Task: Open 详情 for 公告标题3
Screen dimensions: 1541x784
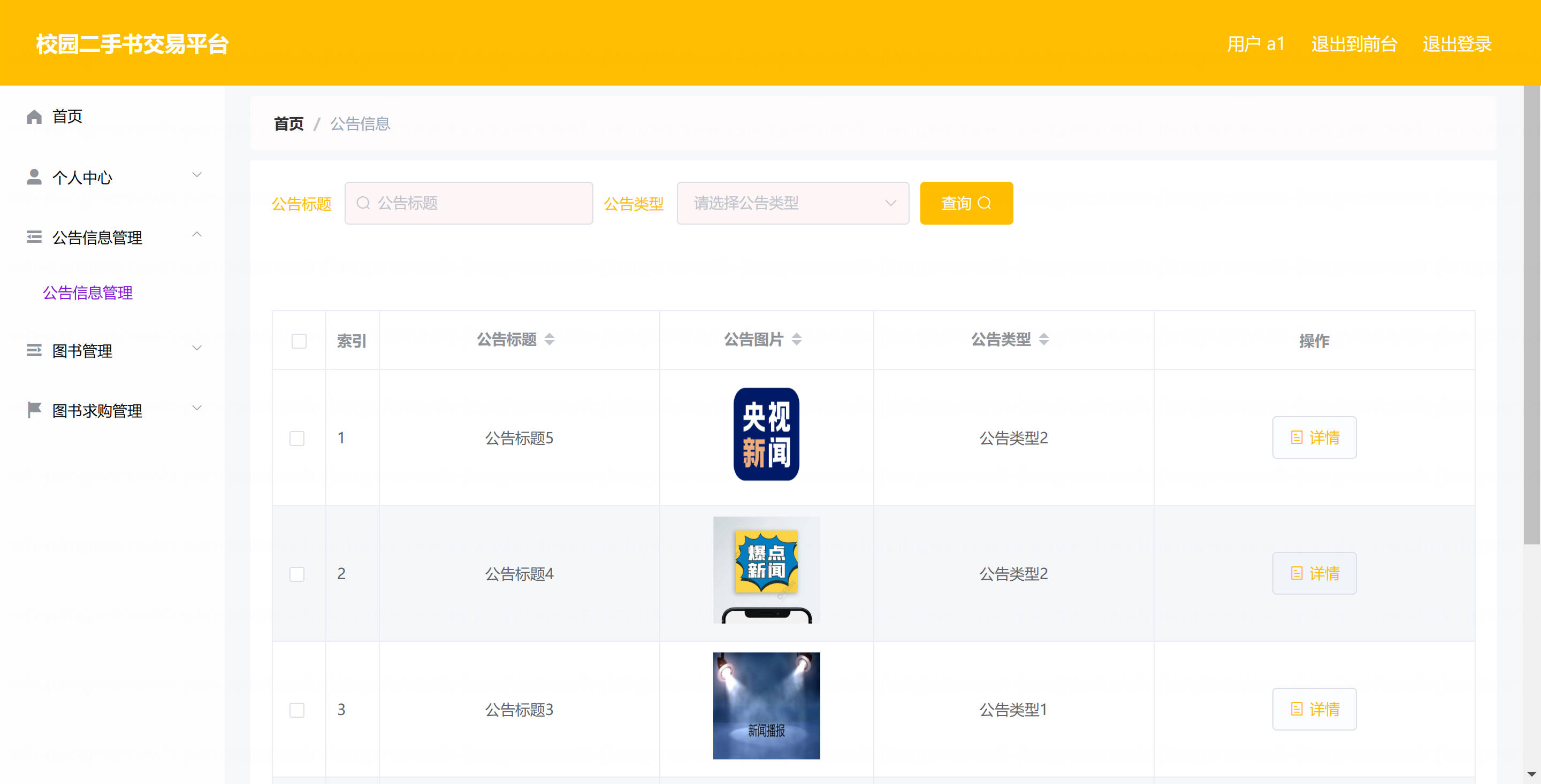Action: (x=1314, y=709)
